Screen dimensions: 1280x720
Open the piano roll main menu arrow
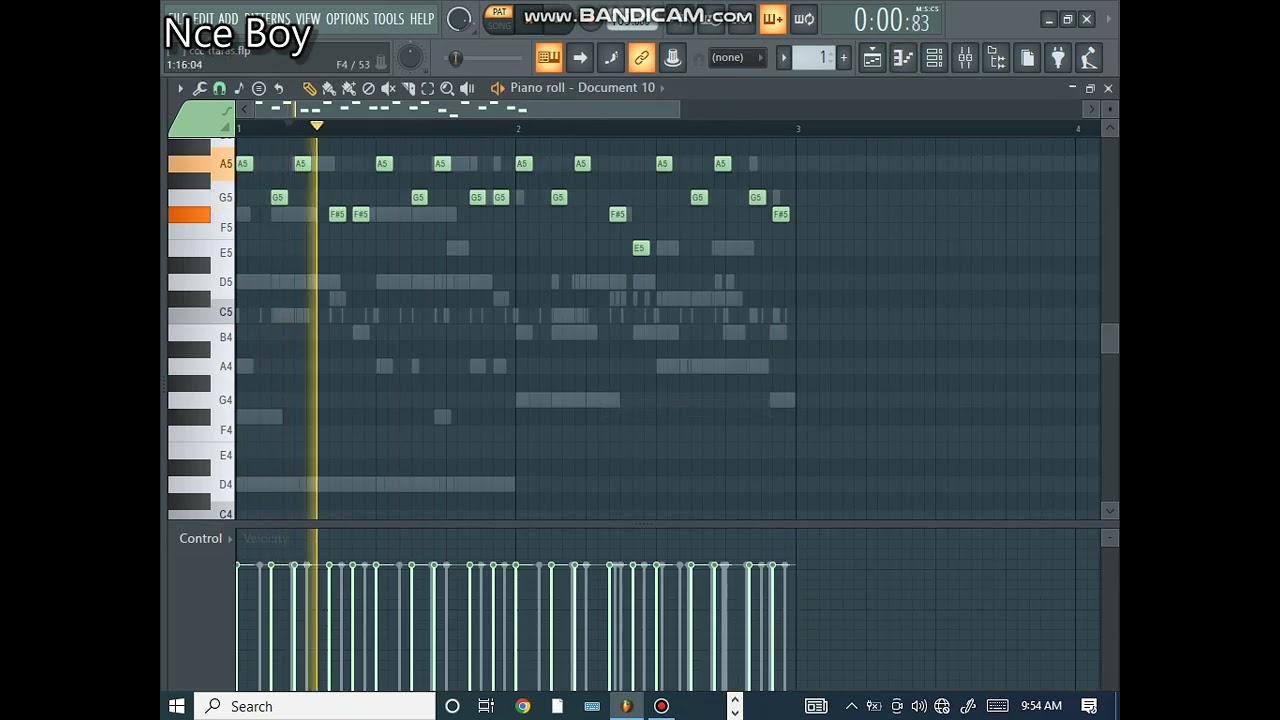click(180, 88)
